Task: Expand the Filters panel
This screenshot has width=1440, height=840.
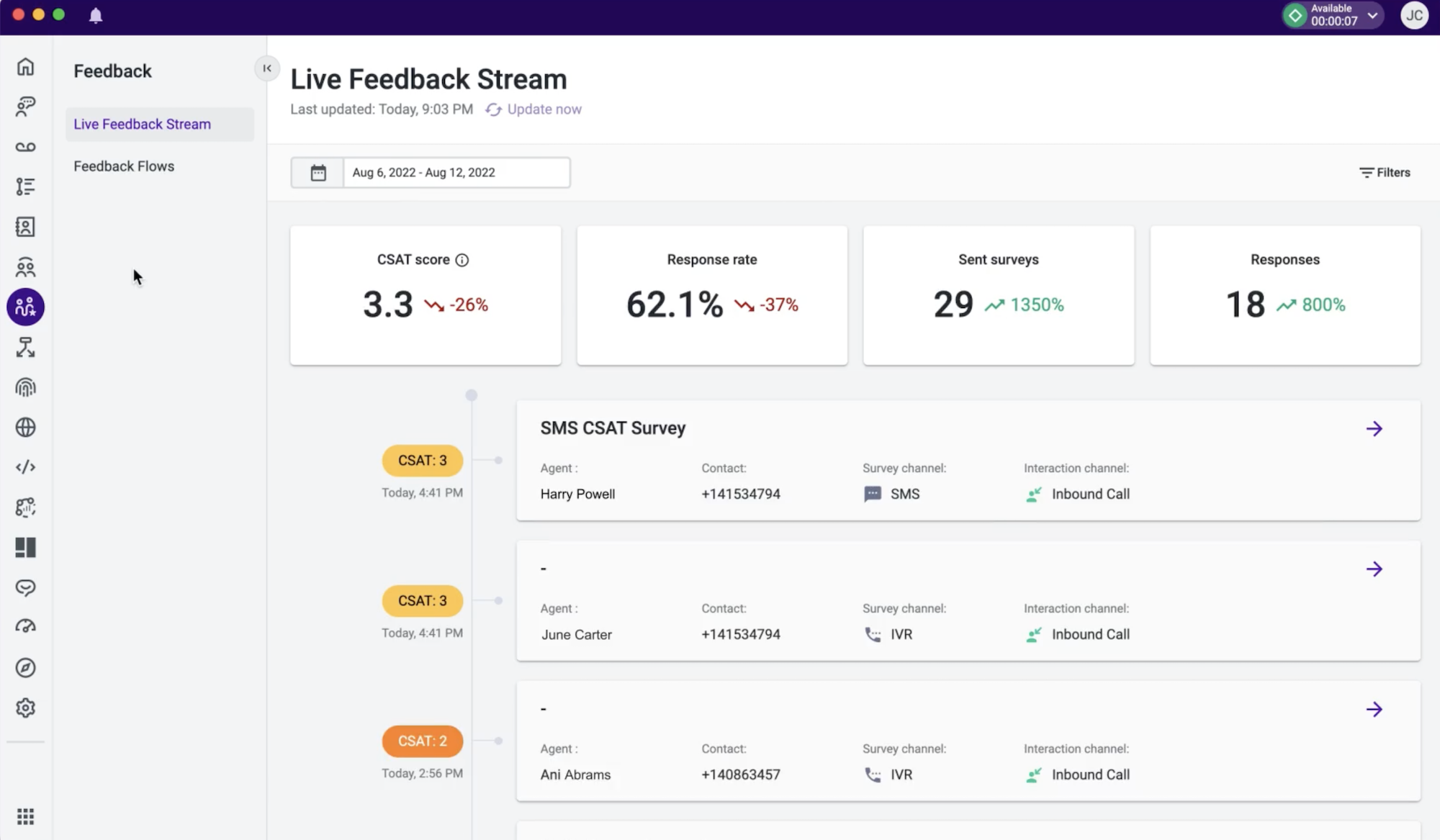Action: coord(1386,172)
